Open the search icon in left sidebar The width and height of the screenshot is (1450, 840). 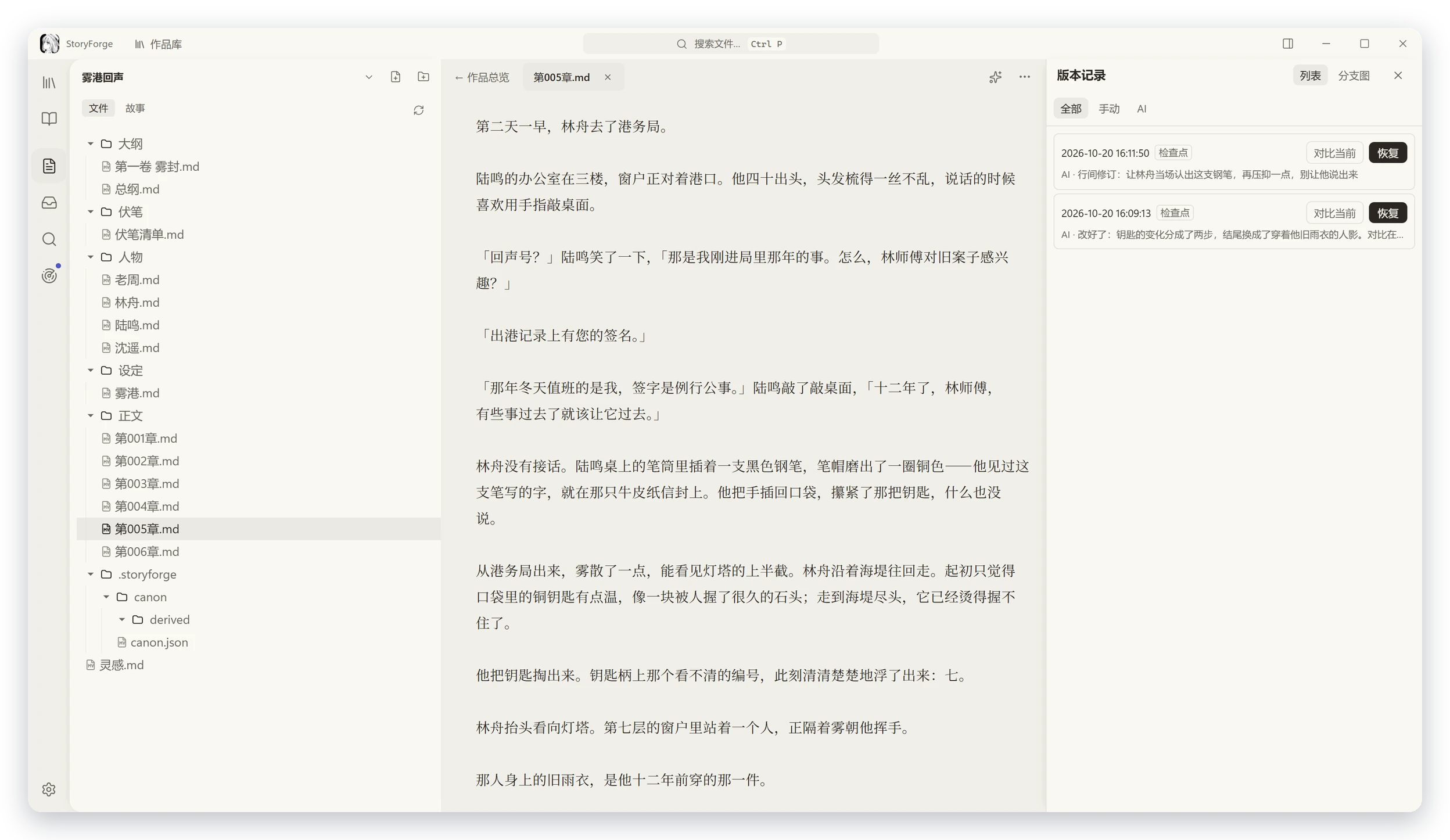(x=49, y=239)
